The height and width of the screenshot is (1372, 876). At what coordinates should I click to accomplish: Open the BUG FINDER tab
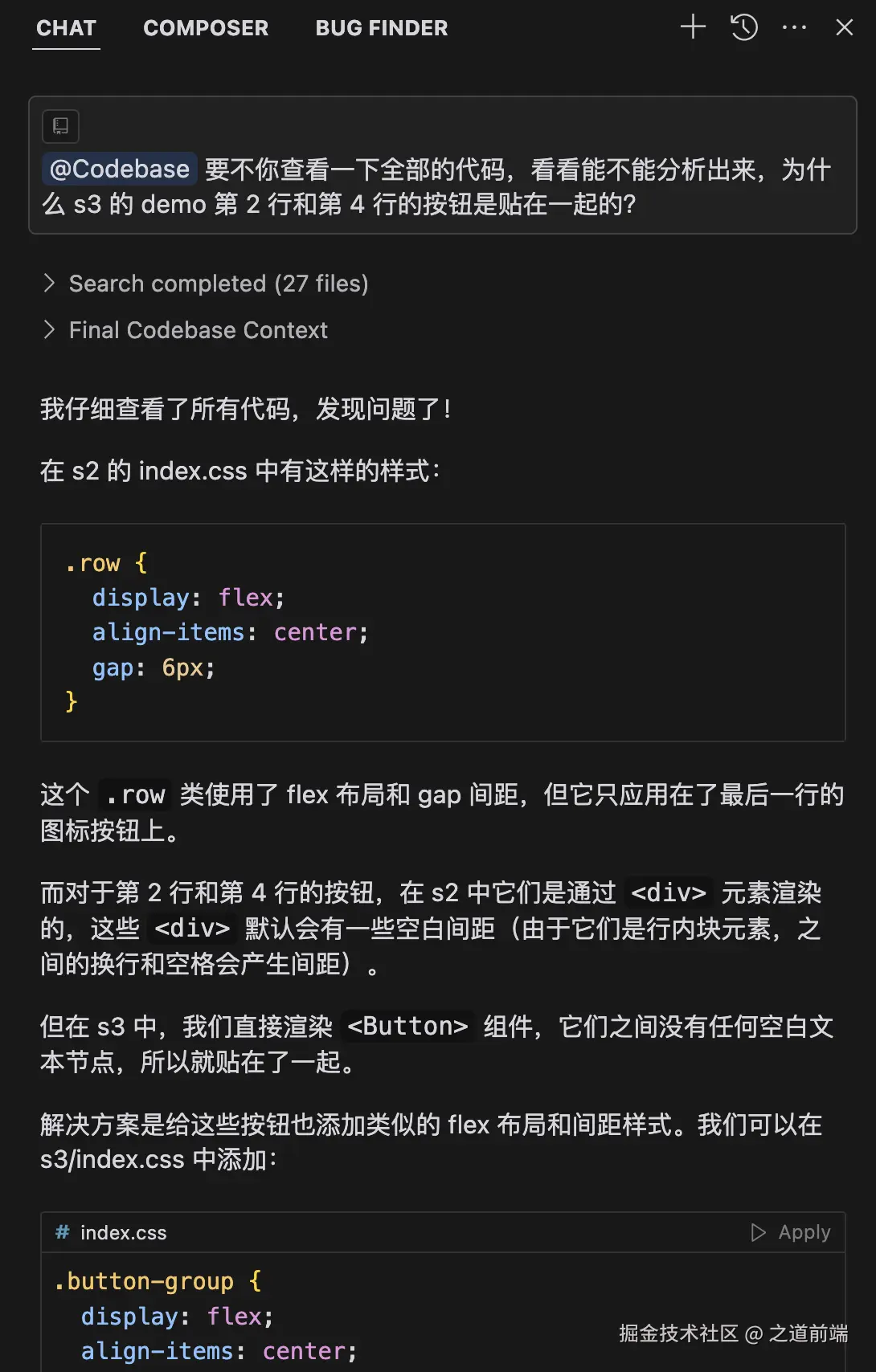(x=382, y=28)
